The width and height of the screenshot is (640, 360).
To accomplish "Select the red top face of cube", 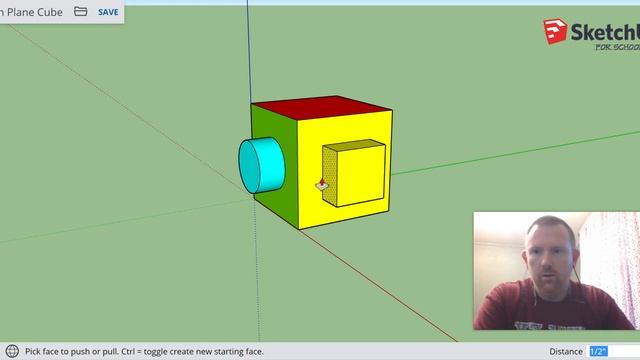I will pyautogui.click(x=322, y=108).
